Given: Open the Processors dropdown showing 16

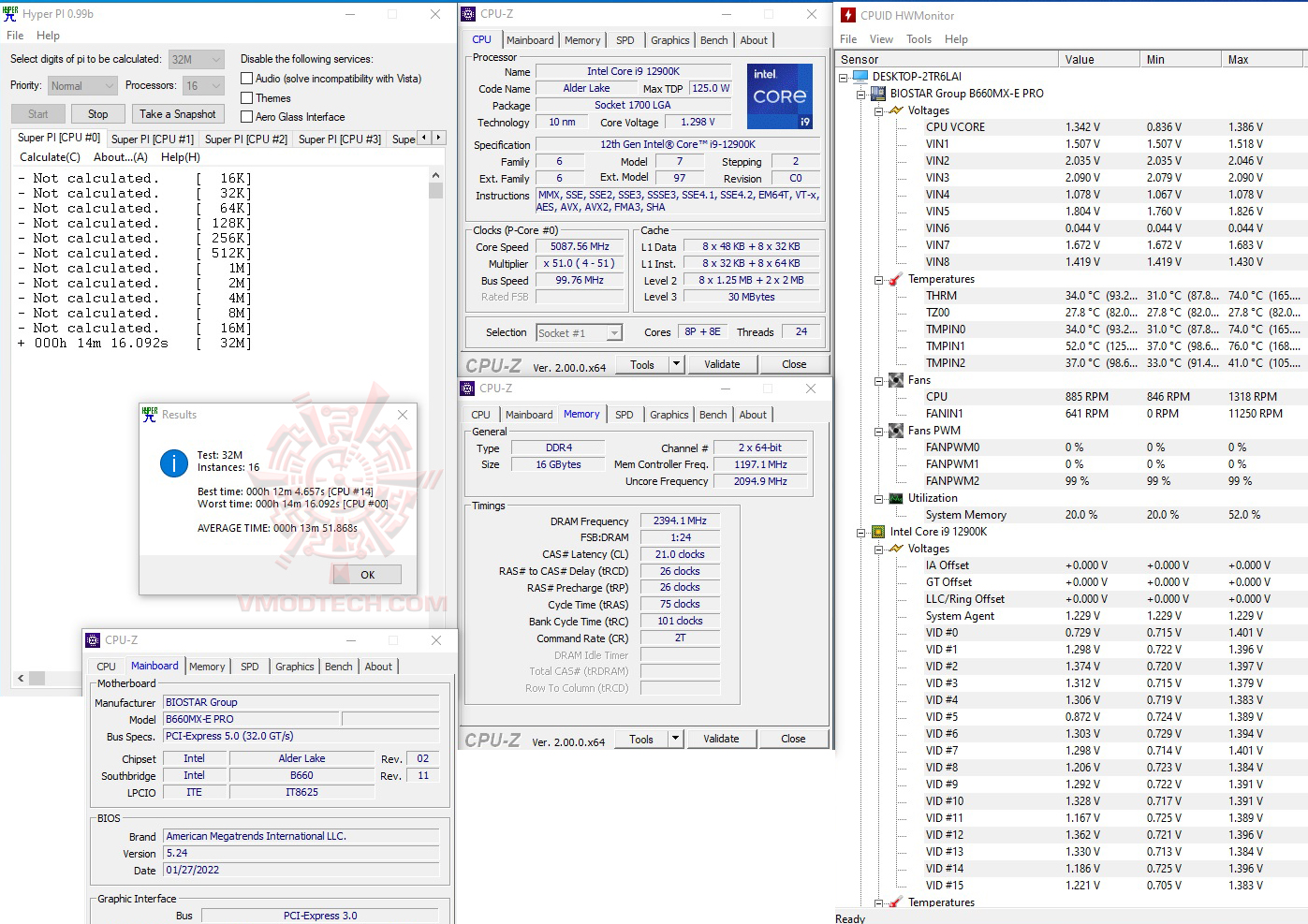Looking at the screenshot, I should tap(203, 86).
